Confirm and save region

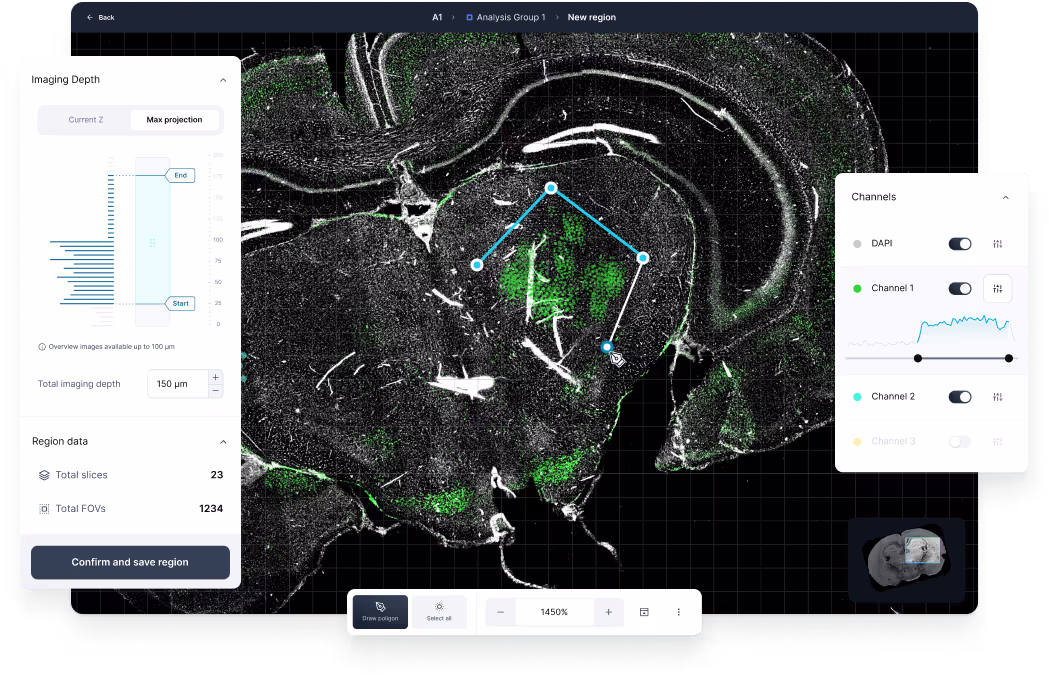(x=130, y=562)
